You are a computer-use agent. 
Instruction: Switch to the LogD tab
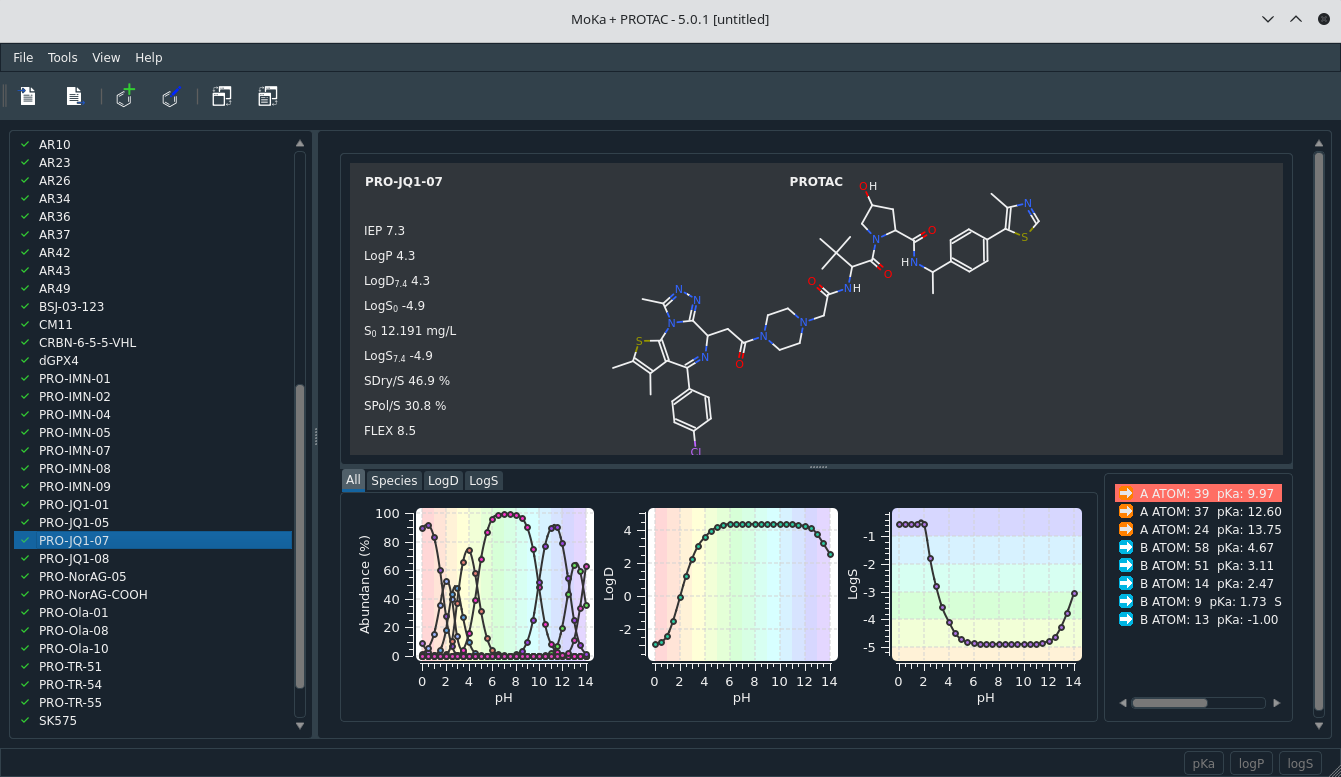click(x=443, y=480)
